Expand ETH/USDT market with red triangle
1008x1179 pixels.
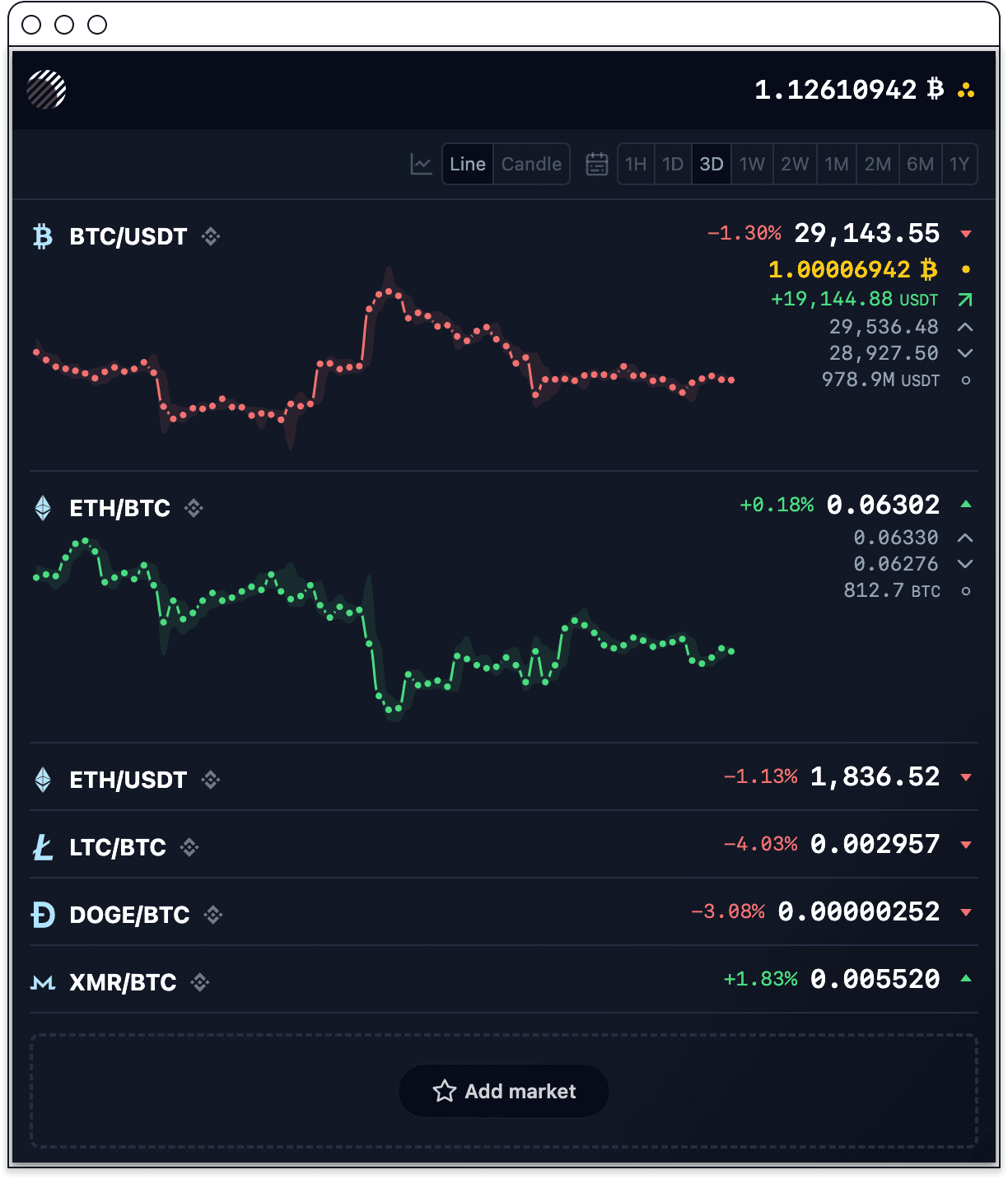coord(966,777)
